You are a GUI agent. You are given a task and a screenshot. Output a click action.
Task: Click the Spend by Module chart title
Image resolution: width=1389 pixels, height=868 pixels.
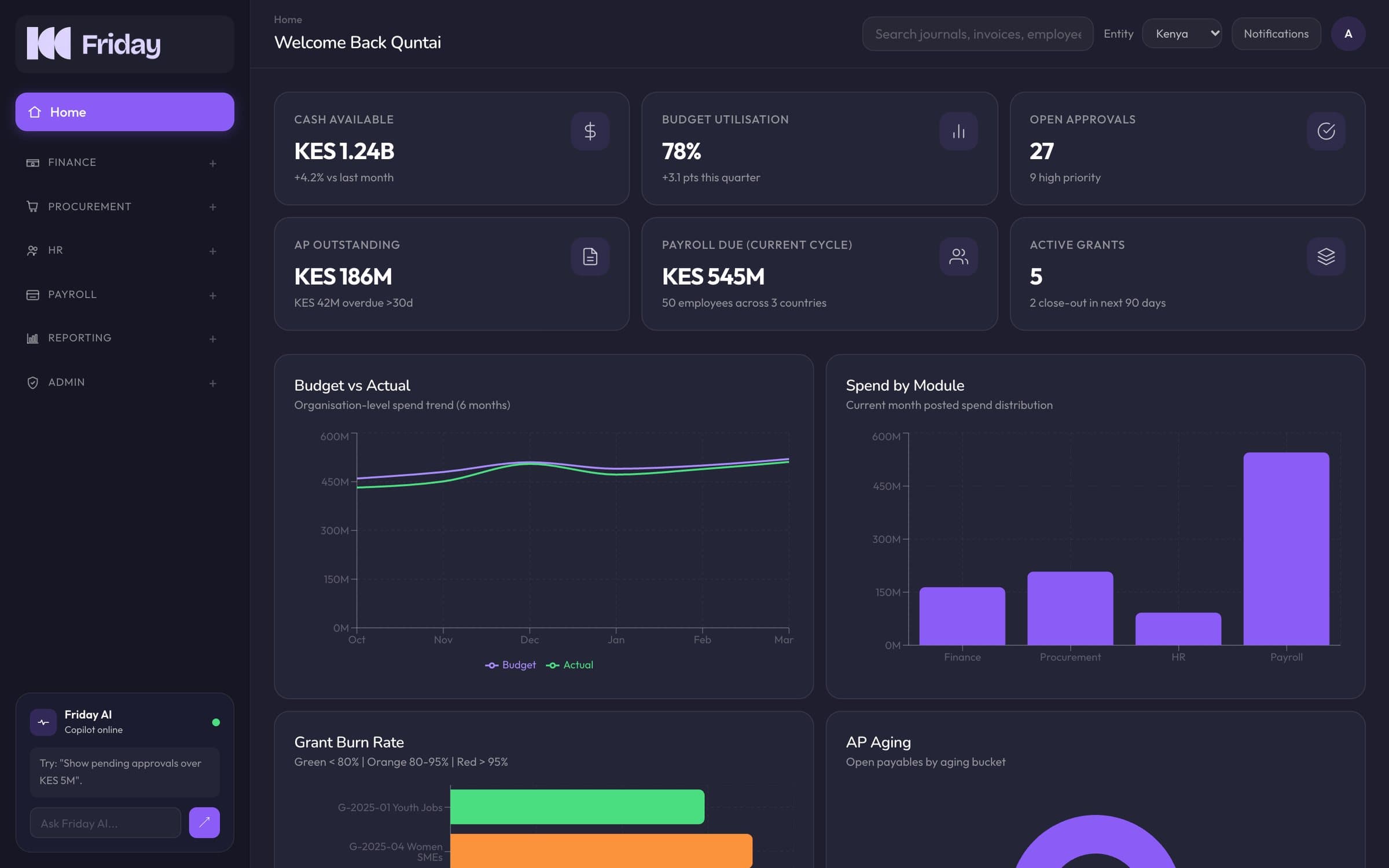tap(905, 385)
